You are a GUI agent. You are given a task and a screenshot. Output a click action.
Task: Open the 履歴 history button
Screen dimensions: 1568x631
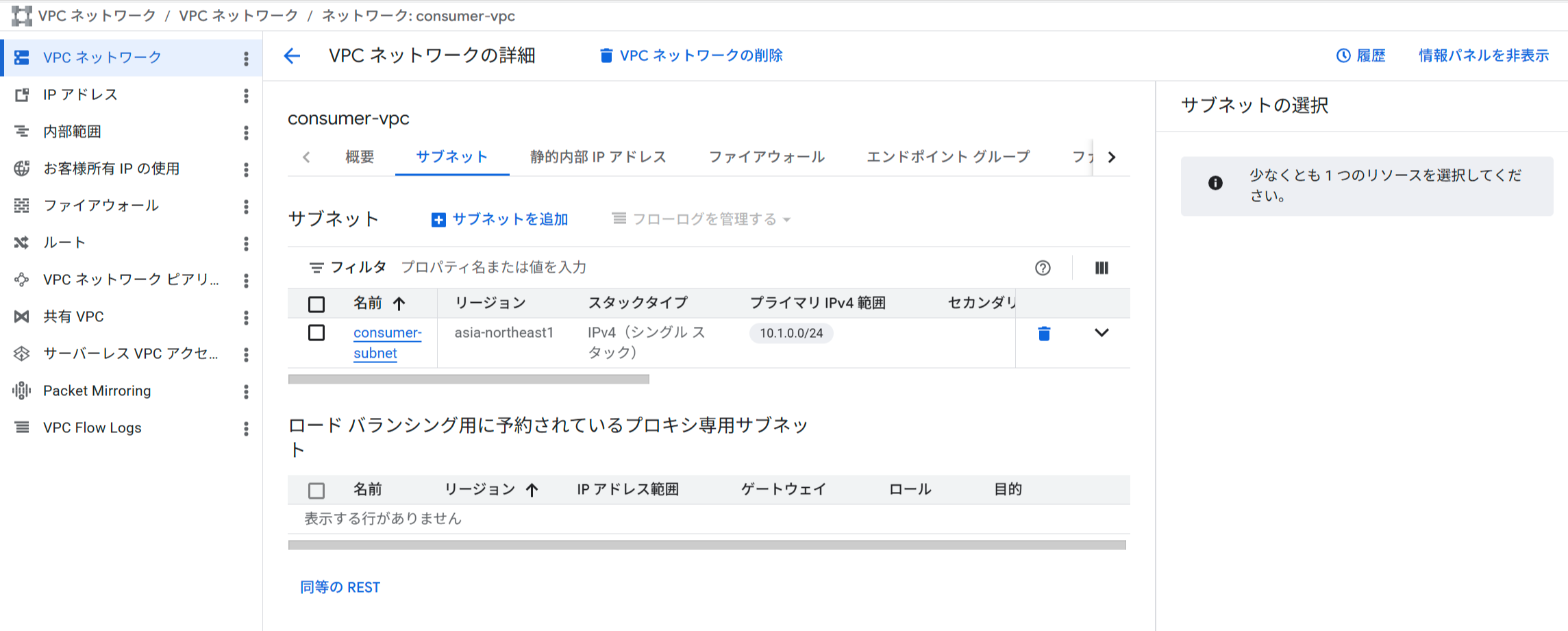pyautogui.click(x=1360, y=55)
